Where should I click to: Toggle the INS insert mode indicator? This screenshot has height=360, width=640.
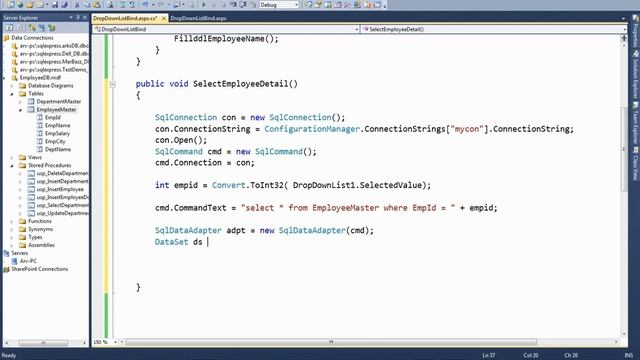click(x=629, y=355)
